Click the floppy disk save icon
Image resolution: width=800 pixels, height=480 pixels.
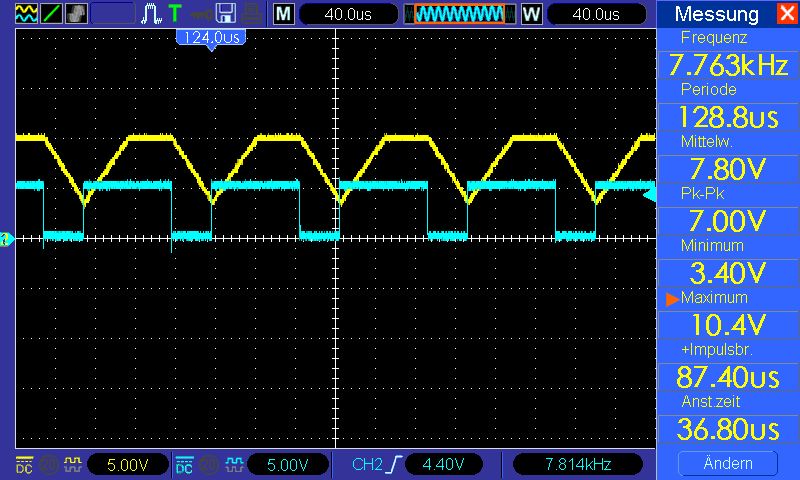coord(226,14)
